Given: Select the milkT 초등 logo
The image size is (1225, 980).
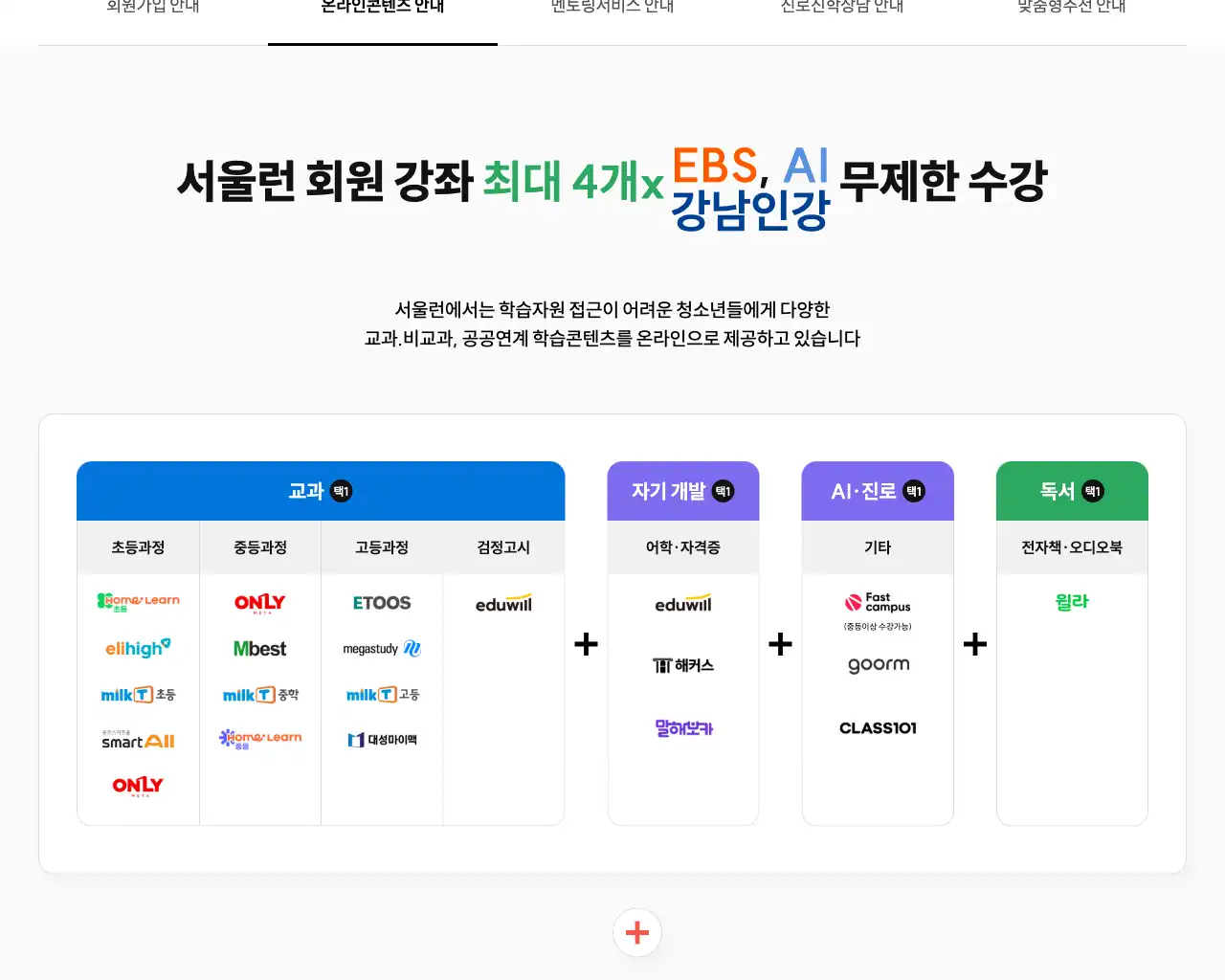Looking at the screenshot, I should [x=138, y=695].
